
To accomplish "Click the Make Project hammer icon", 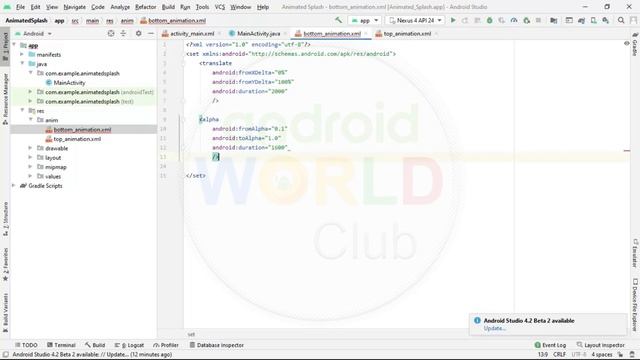I will [x=338, y=20].
